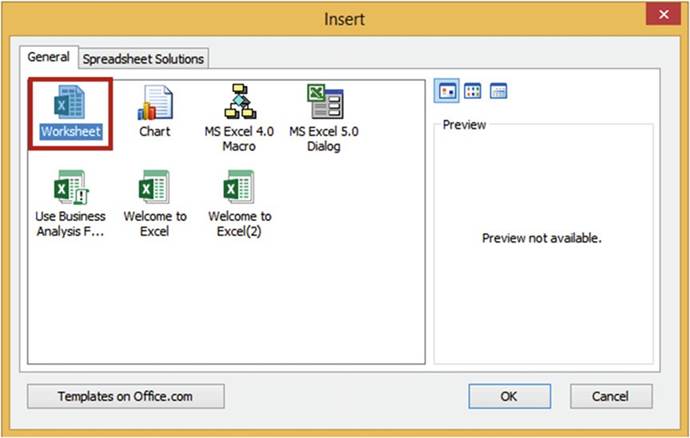Cancel the Insert dialog
This screenshot has width=690, height=438.
click(610, 396)
